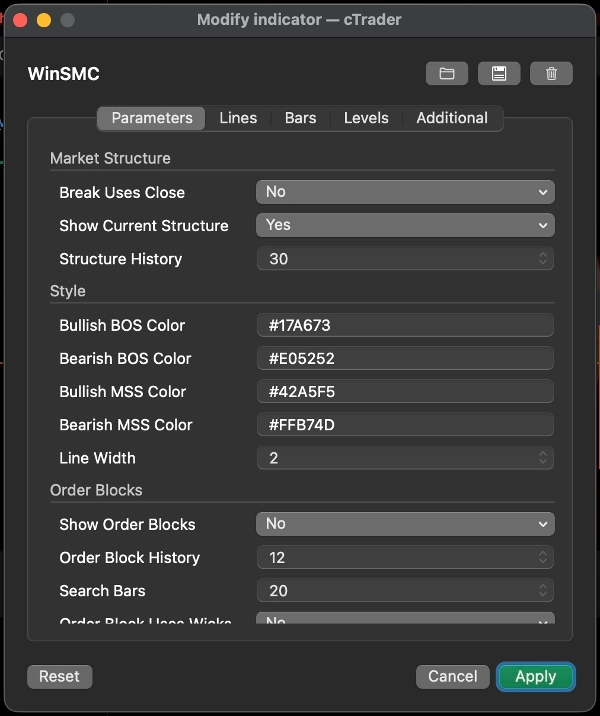
Task: Open the Show Order Blocks dropdown
Action: (x=405, y=524)
